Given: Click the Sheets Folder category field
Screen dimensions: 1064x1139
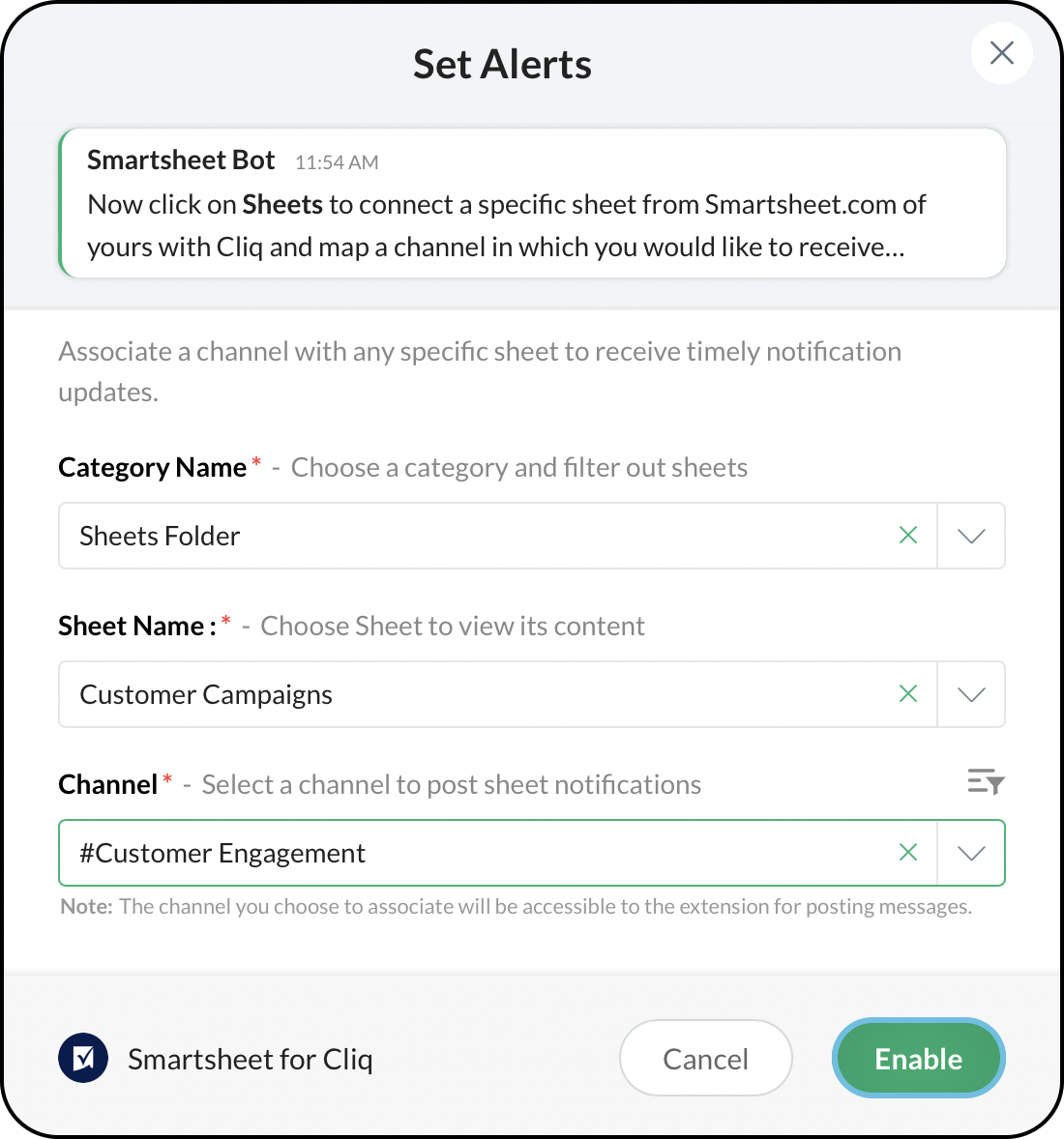Looking at the screenshot, I should tap(474, 536).
